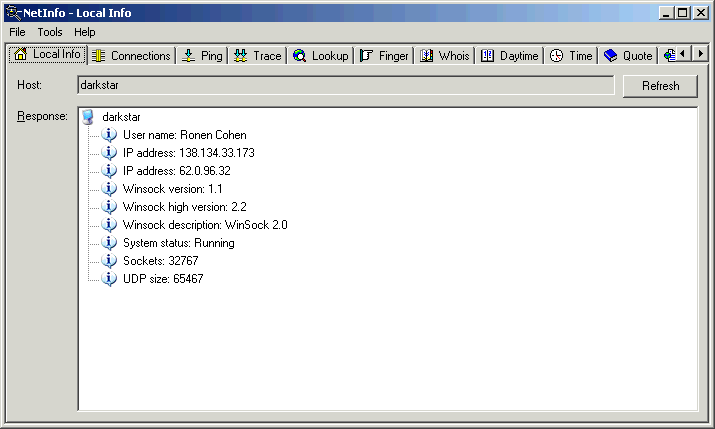Click the Host input field
The height and width of the screenshot is (429, 715).
(x=346, y=85)
